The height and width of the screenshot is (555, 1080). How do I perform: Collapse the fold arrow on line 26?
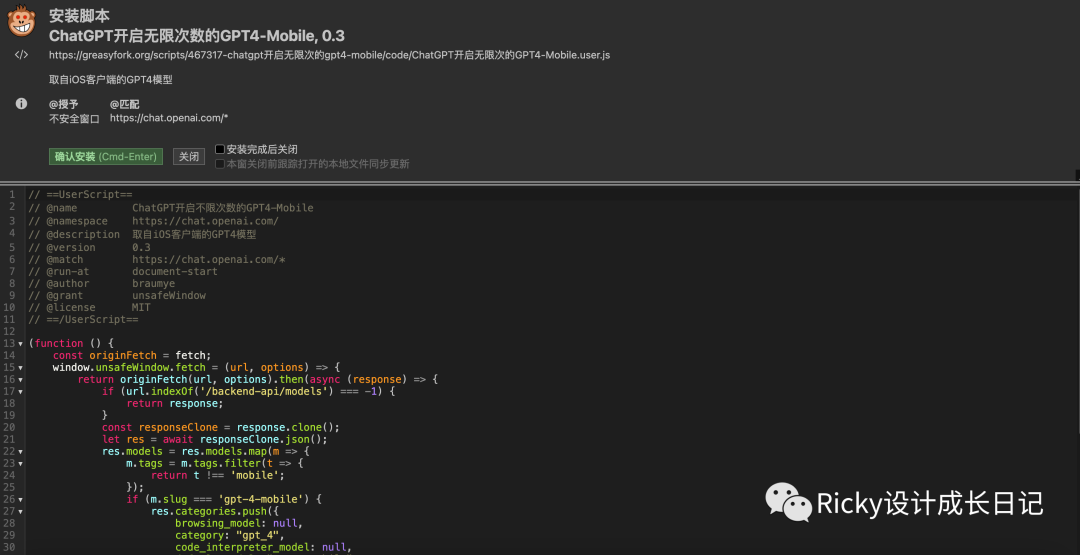click(21, 499)
